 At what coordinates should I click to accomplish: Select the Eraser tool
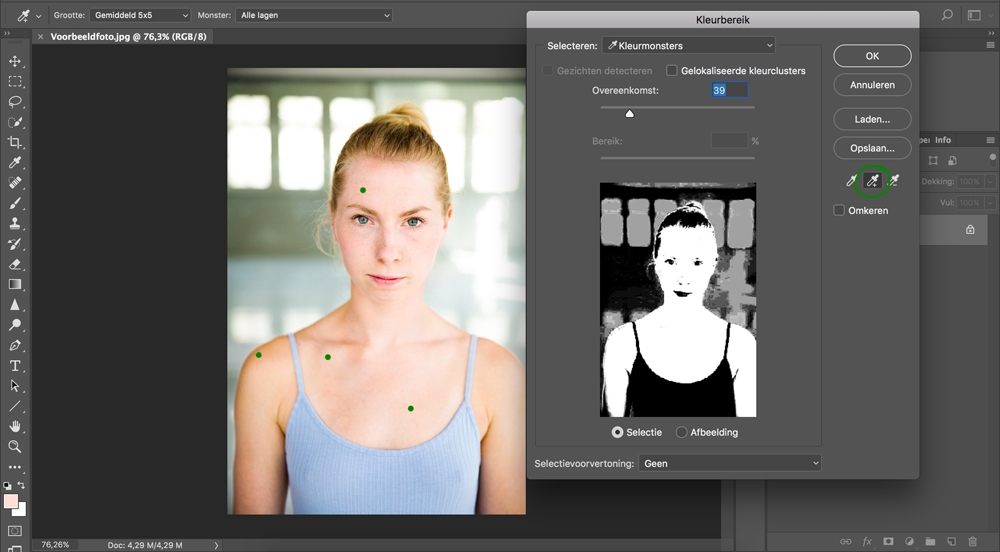coord(15,265)
